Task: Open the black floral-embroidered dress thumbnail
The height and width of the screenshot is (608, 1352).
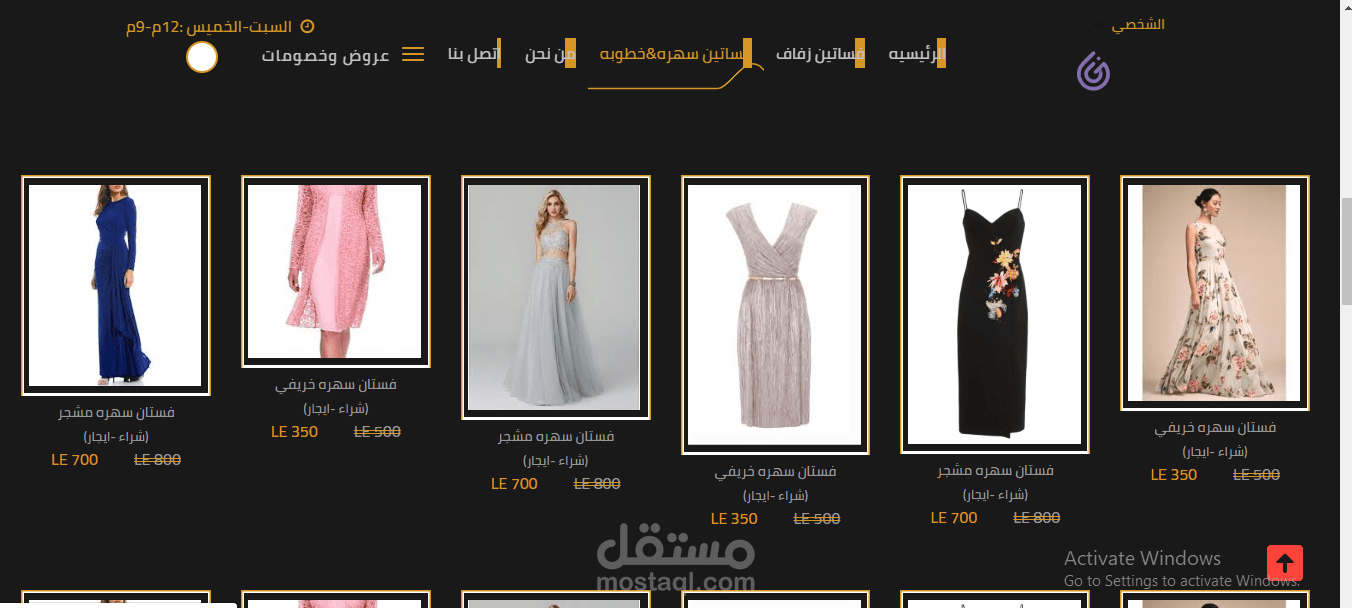Action: point(996,315)
